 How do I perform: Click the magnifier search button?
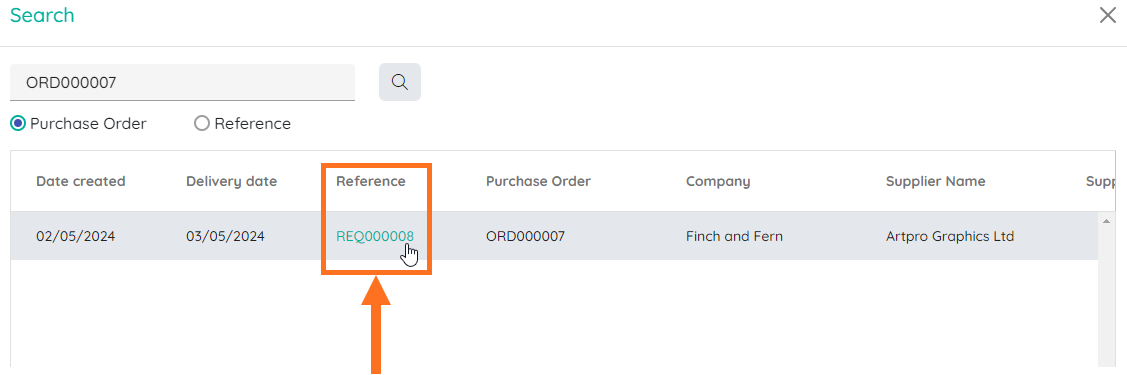click(400, 82)
